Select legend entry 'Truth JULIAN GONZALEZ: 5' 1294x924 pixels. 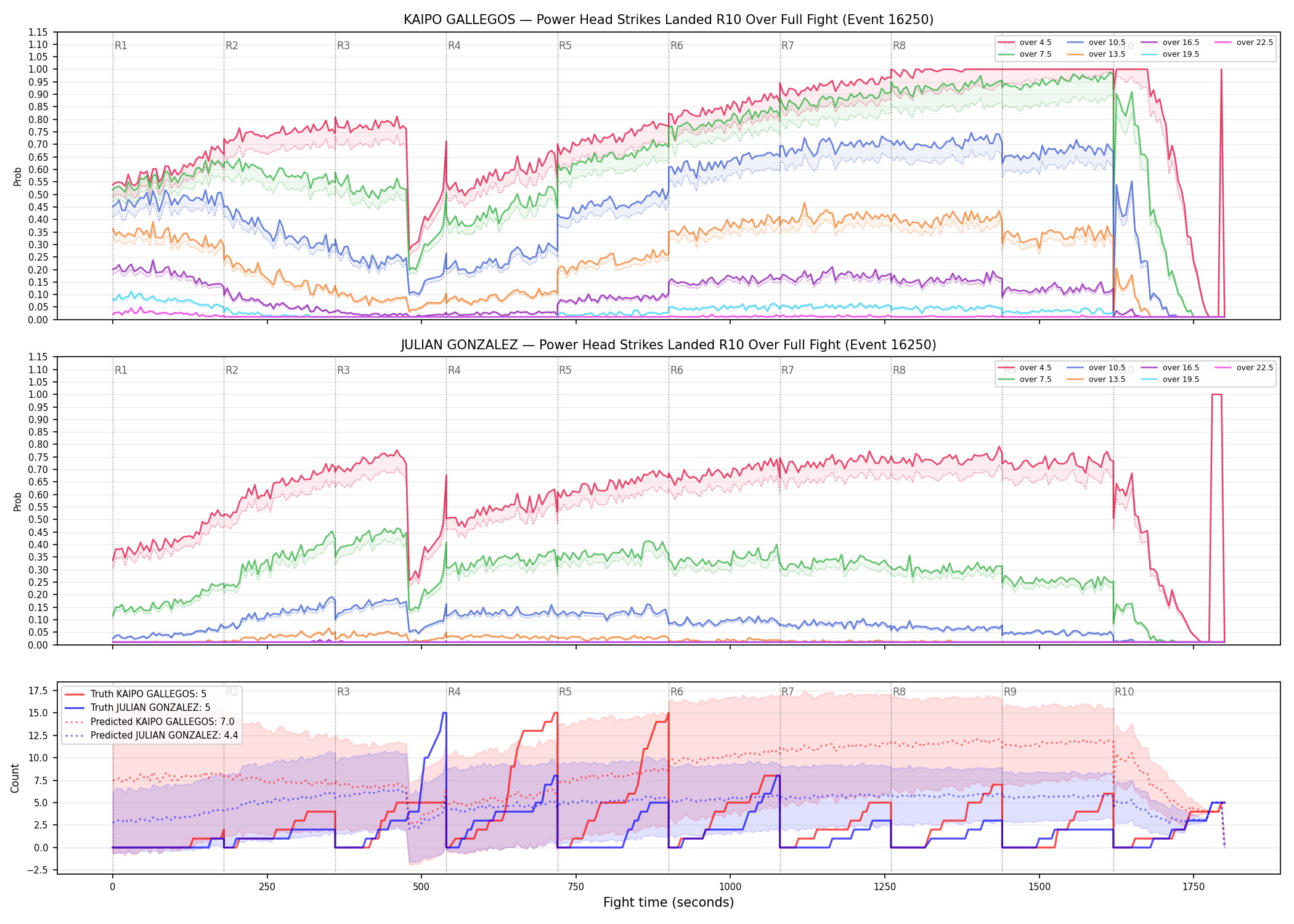150,708
